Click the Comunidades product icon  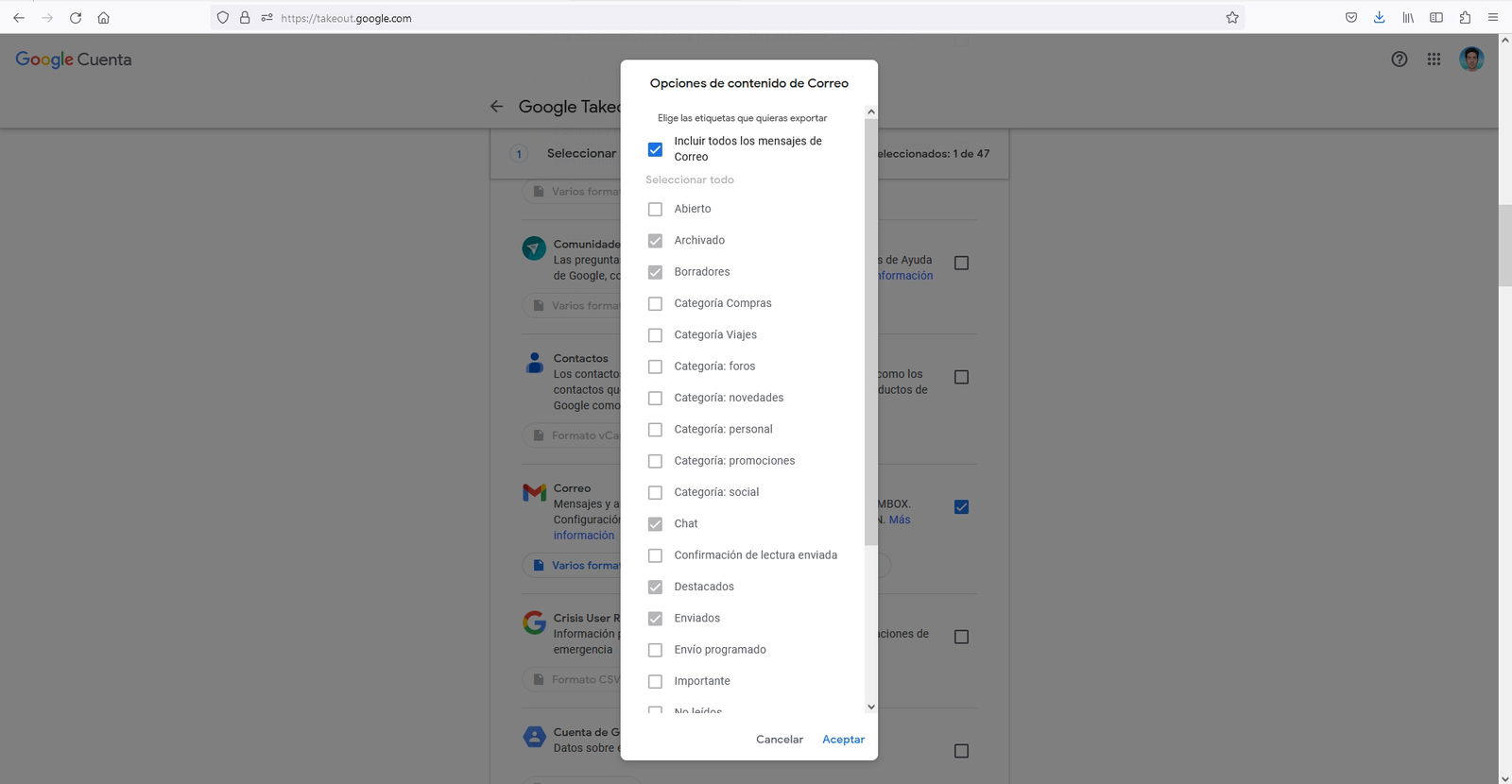(x=534, y=248)
